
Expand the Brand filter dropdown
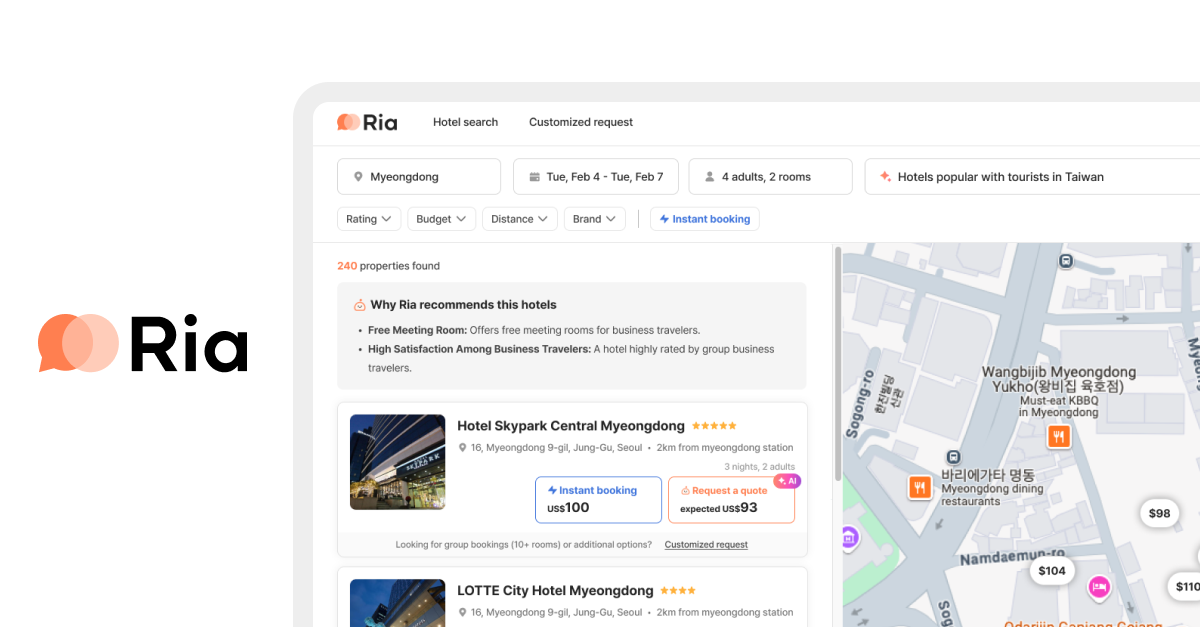click(x=595, y=219)
